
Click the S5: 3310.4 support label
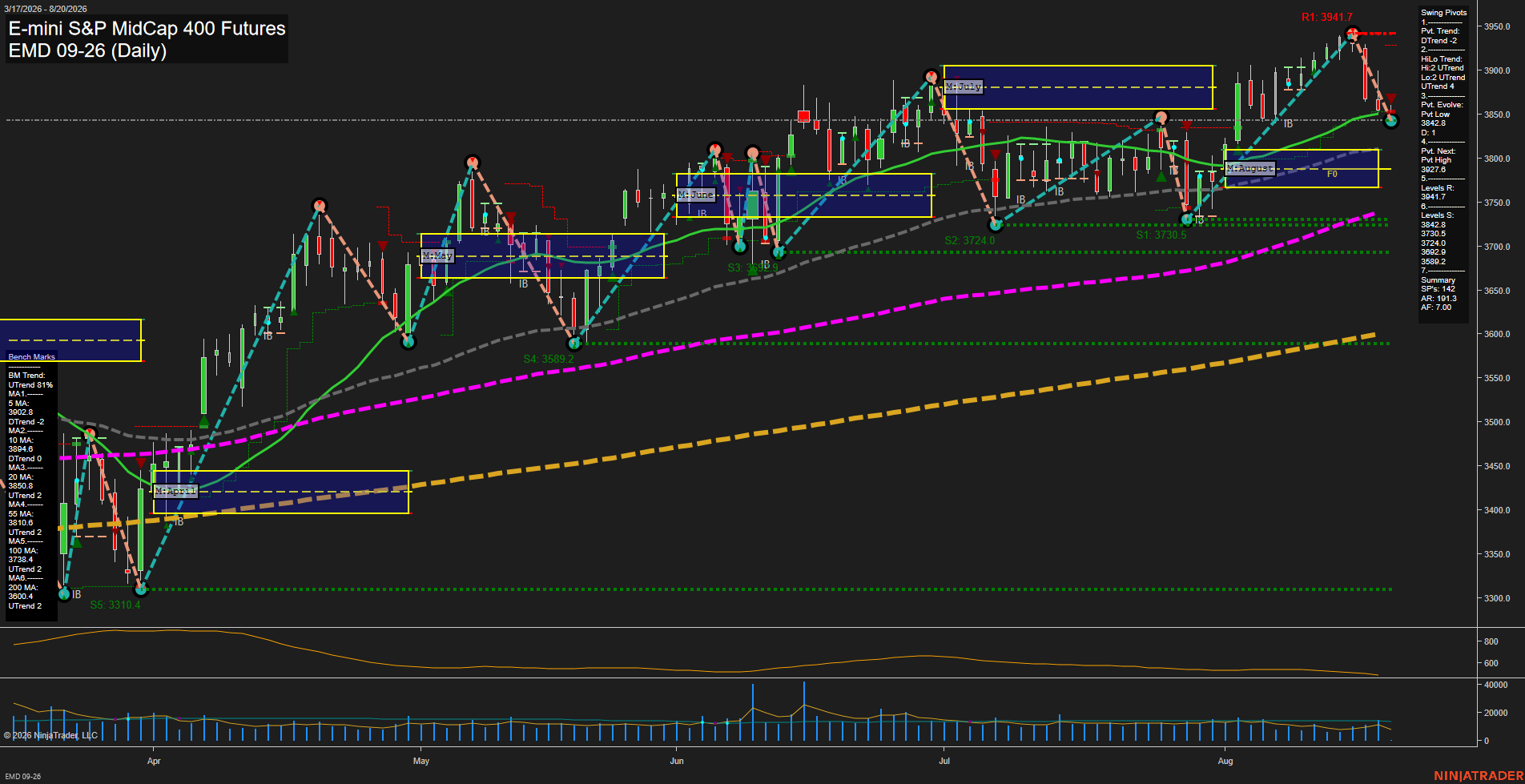pos(115,605)
